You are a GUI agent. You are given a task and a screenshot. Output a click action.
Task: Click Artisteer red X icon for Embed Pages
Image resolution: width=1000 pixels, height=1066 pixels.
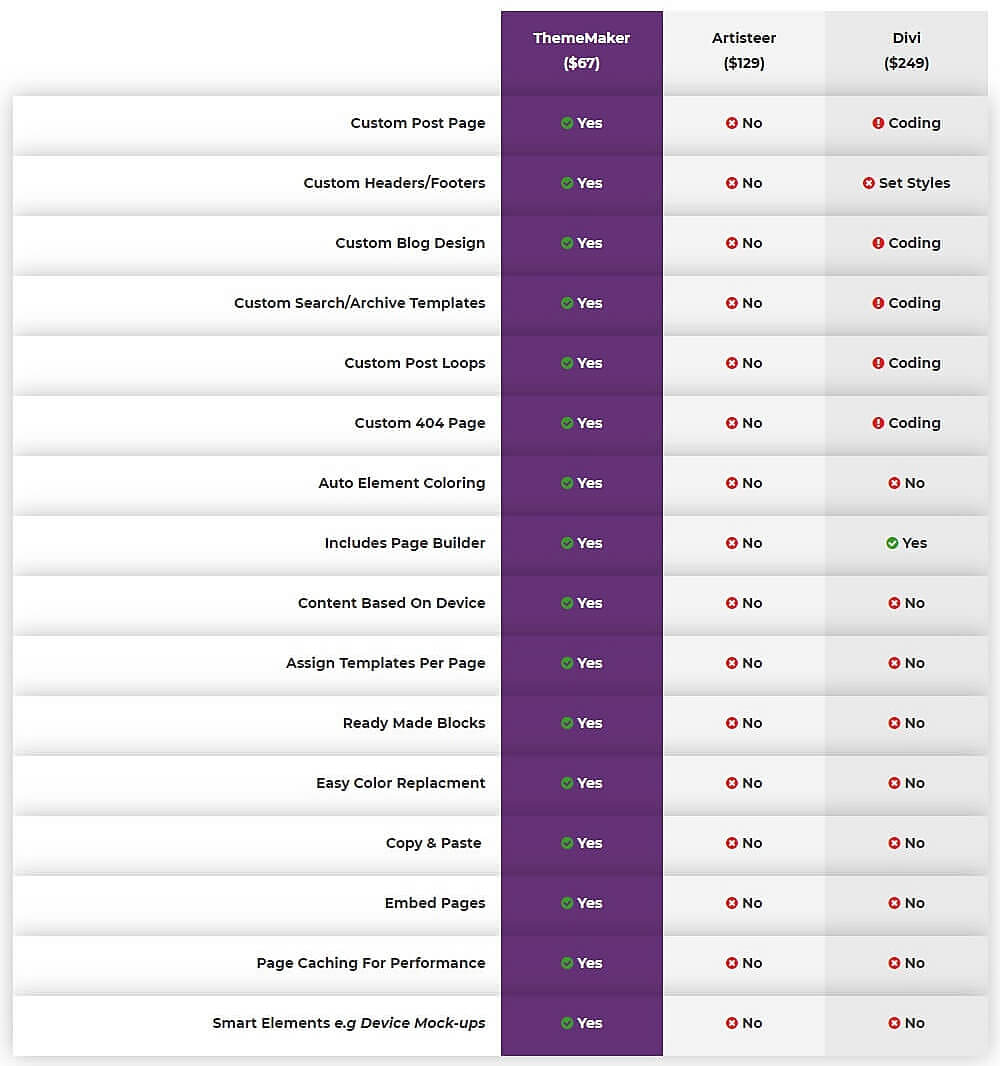pyautogui.click(x=731, y=903)
